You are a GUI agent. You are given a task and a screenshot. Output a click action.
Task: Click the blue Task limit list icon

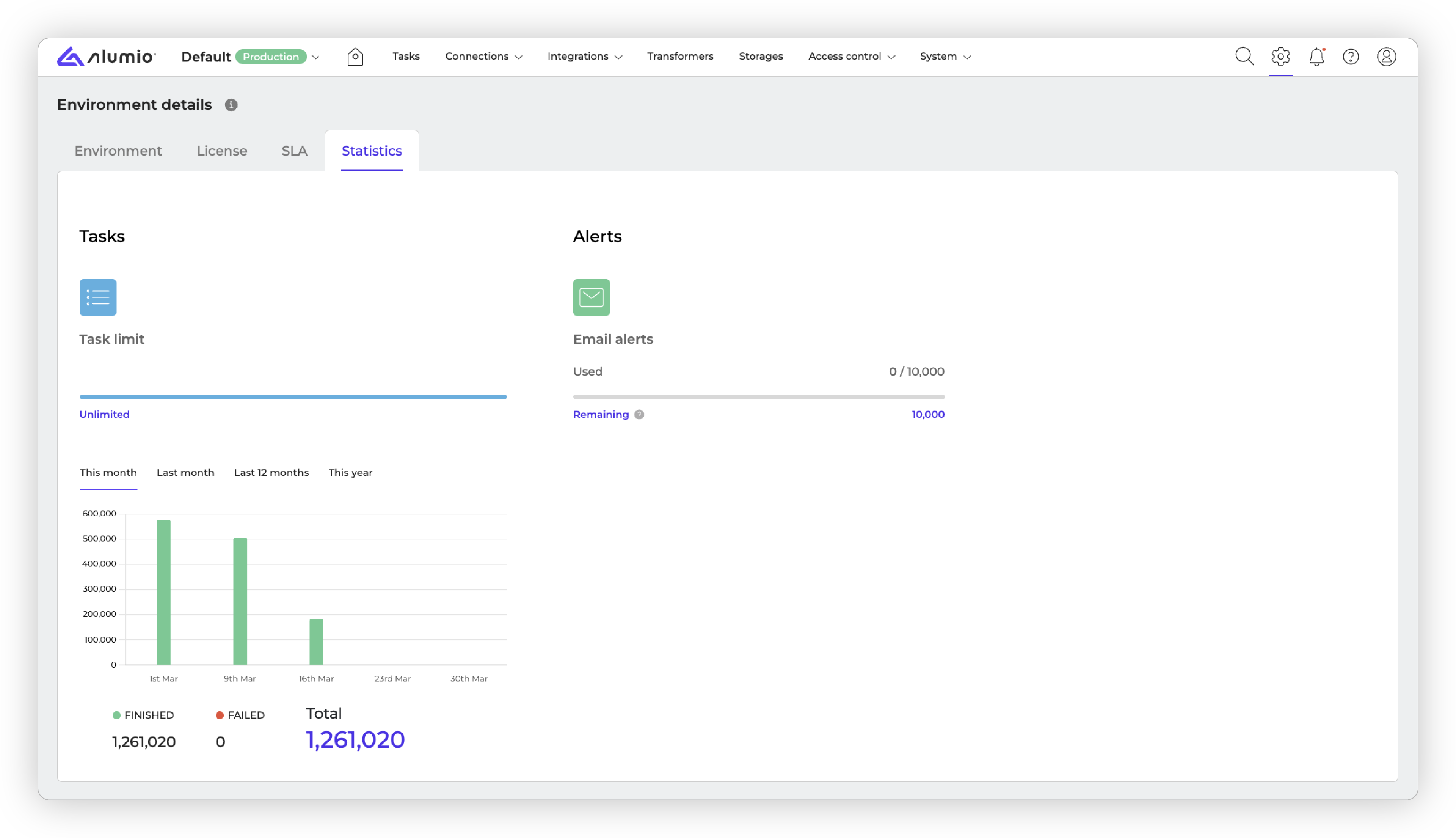98,297
